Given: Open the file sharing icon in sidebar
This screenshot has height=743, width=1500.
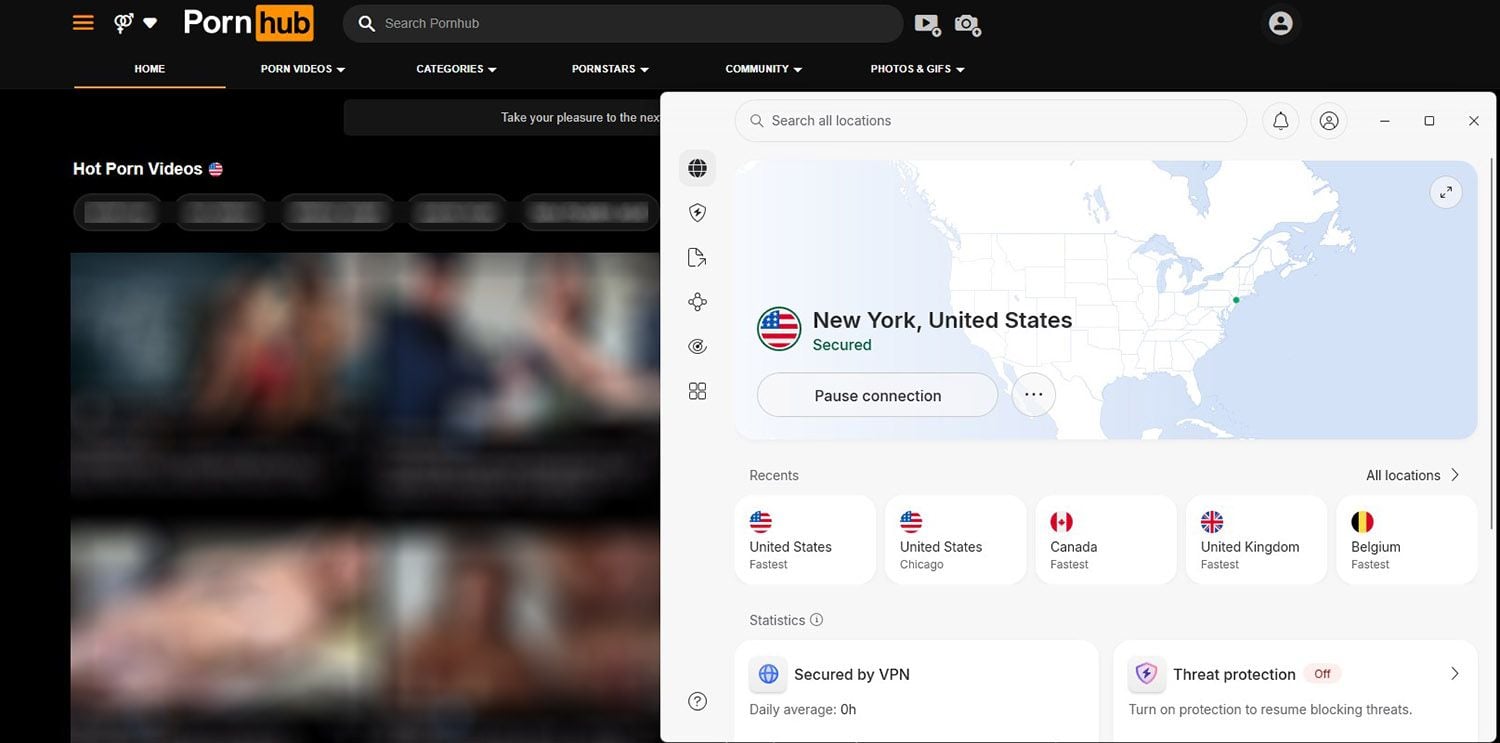Looking at the screenshot, I should [697, 257].
